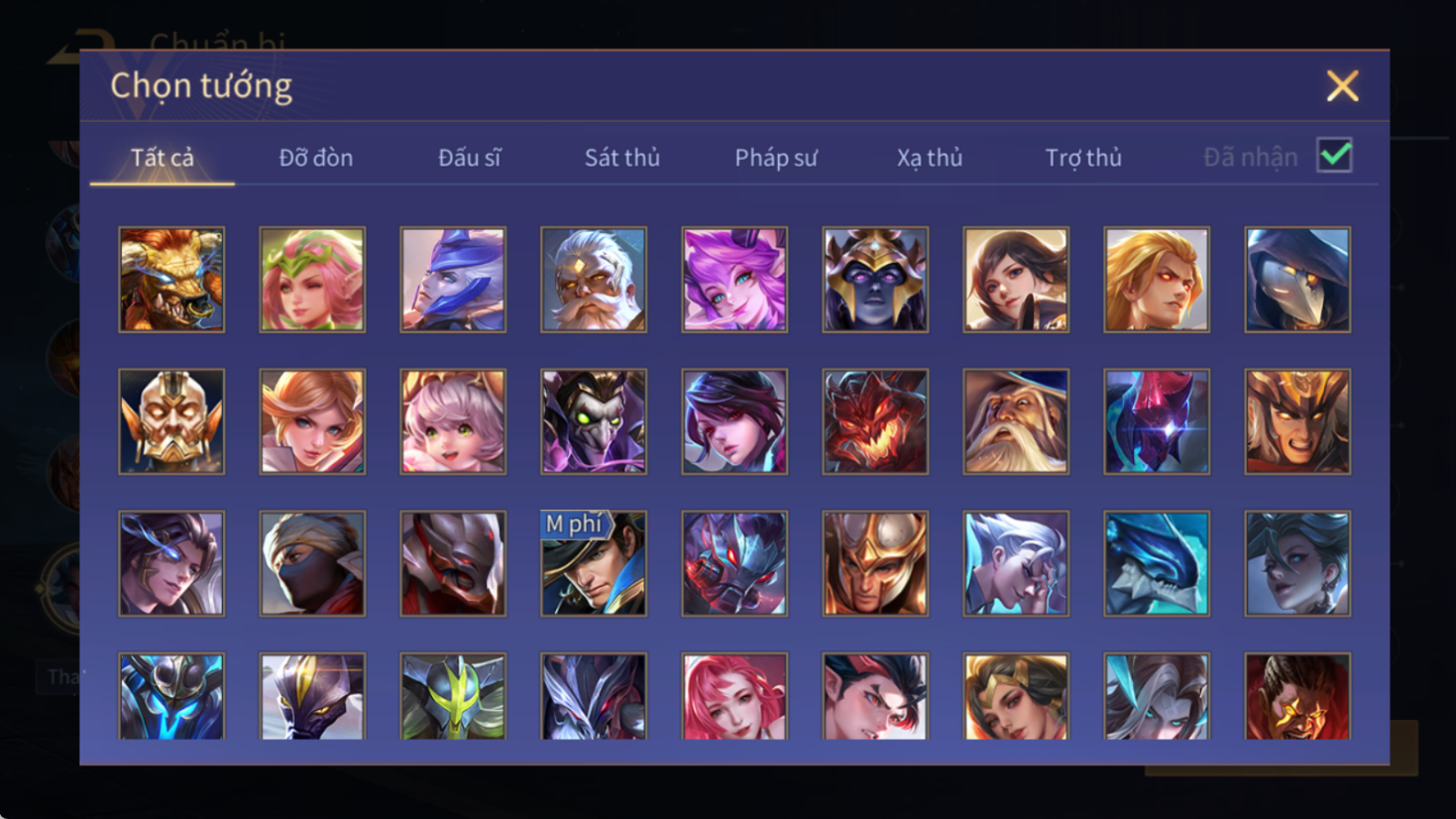The height and width of the screenshot is (819, 1456).
Task: Switch to the 'Đỡ đòn' tab
Action: (x=316, y=158)
